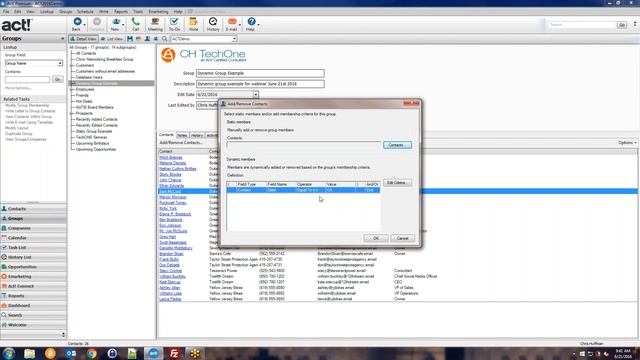
Task: Select Hot Deals group in tree
Action: [x=84, y=101]
